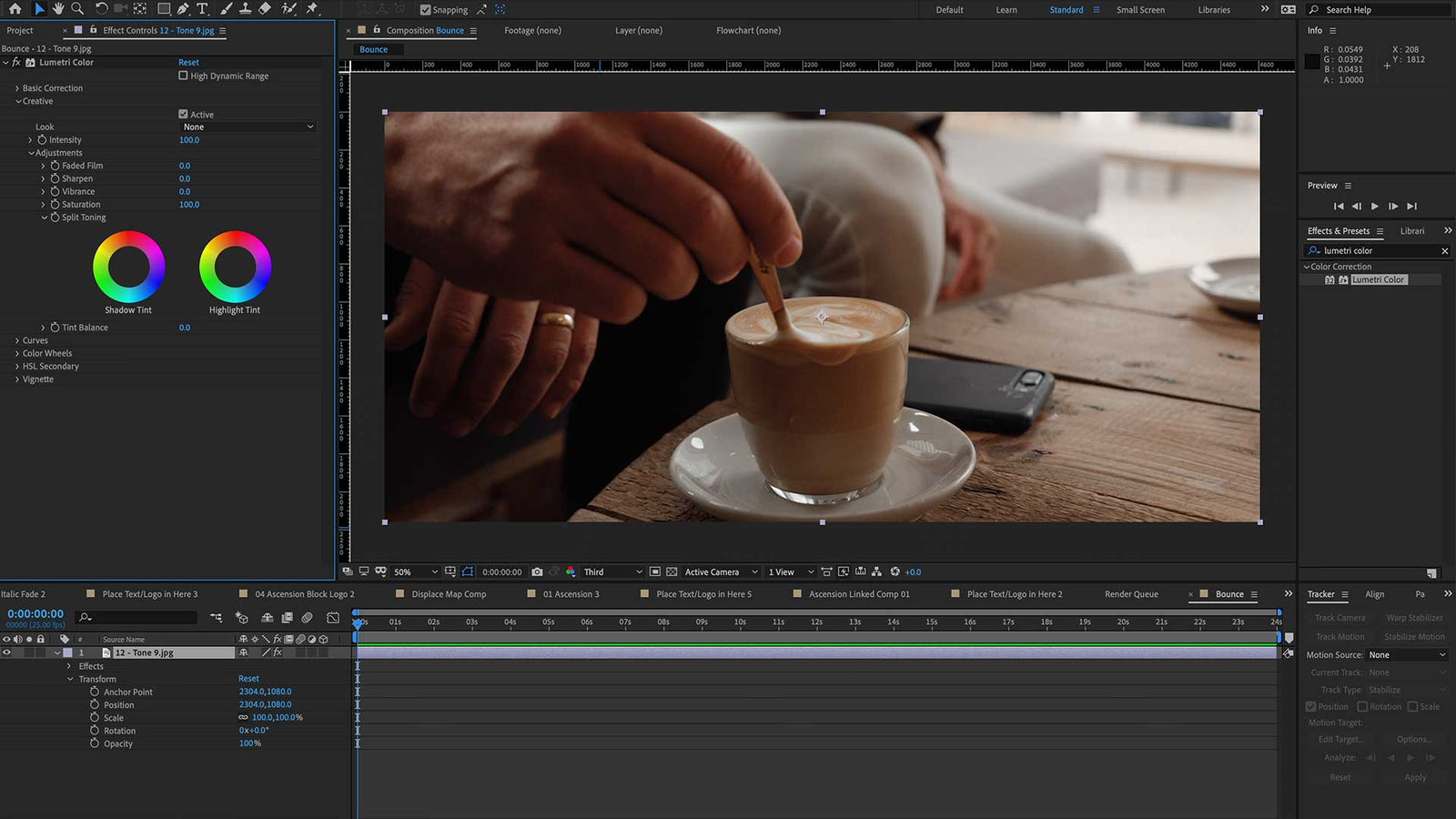Toggle the Snapping checkbox in the toolbar
Screen dimensions: 1456x819
(x=424, y=10)
